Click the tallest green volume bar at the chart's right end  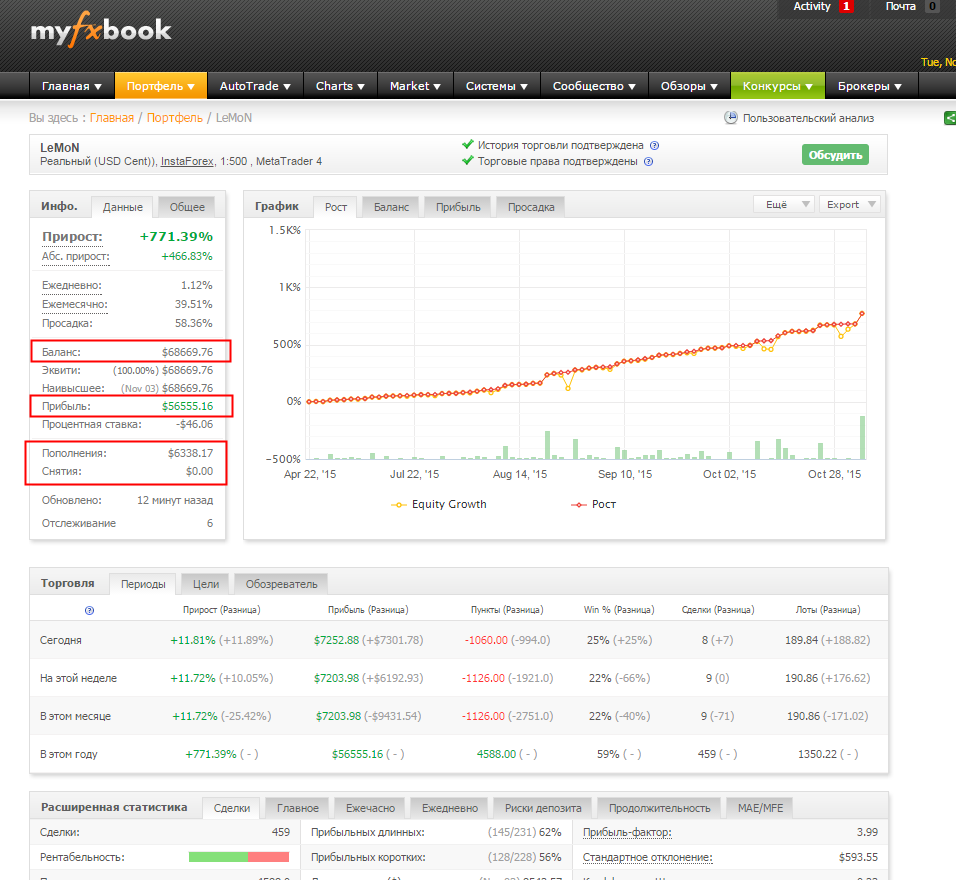coord(862,437)
